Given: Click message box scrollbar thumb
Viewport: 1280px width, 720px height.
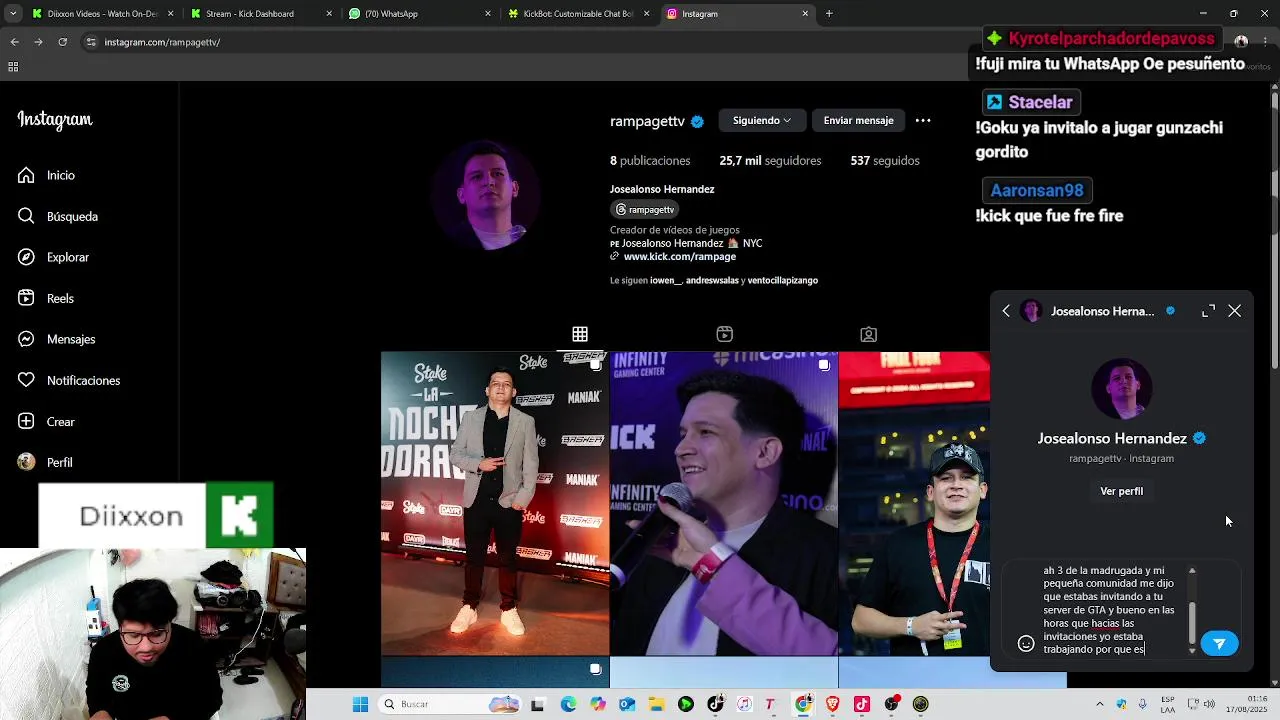Looking at the screenshot, I should (x=1191, y=623).
